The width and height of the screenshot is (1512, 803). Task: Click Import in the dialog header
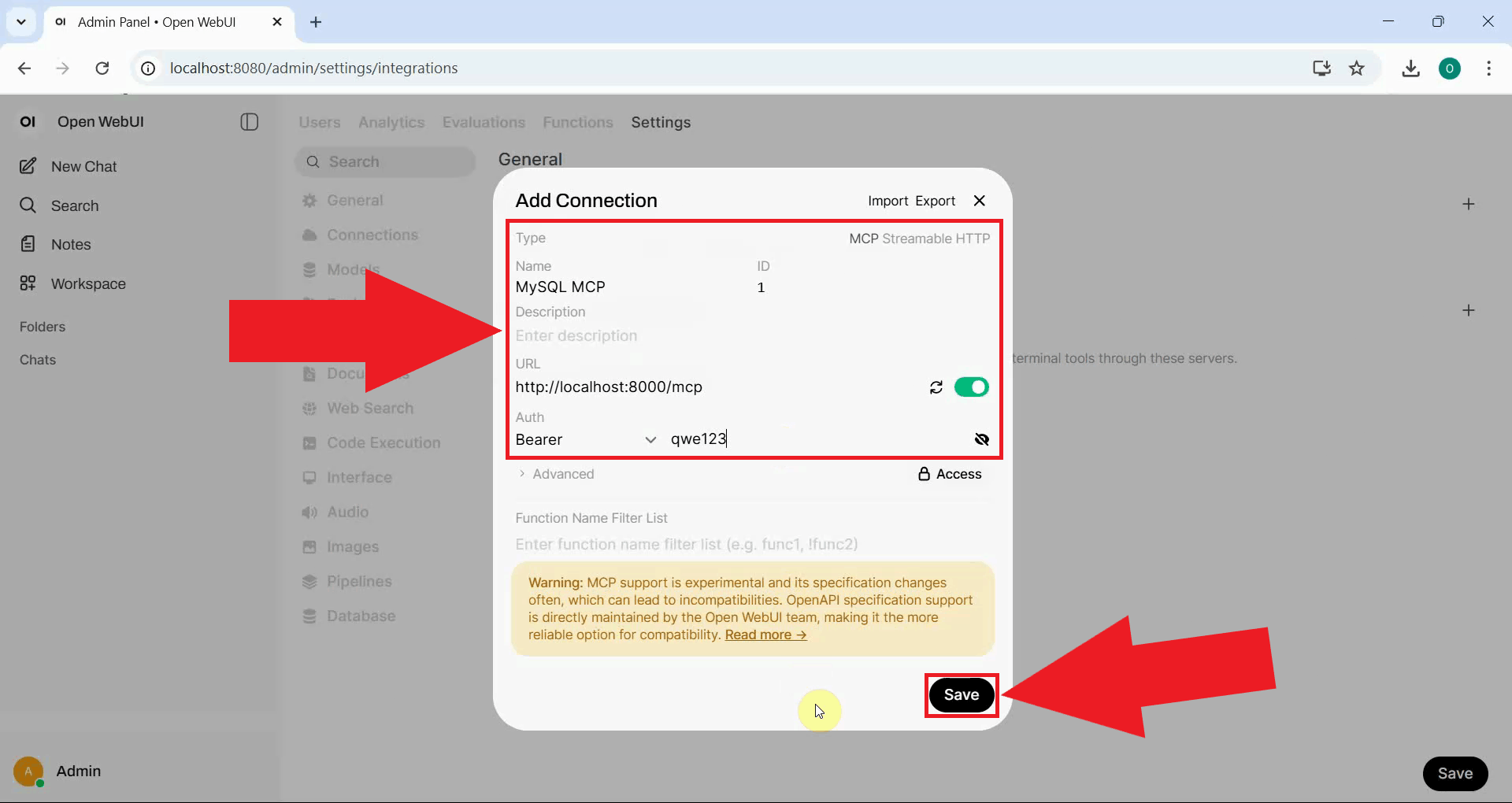(888, 201)
